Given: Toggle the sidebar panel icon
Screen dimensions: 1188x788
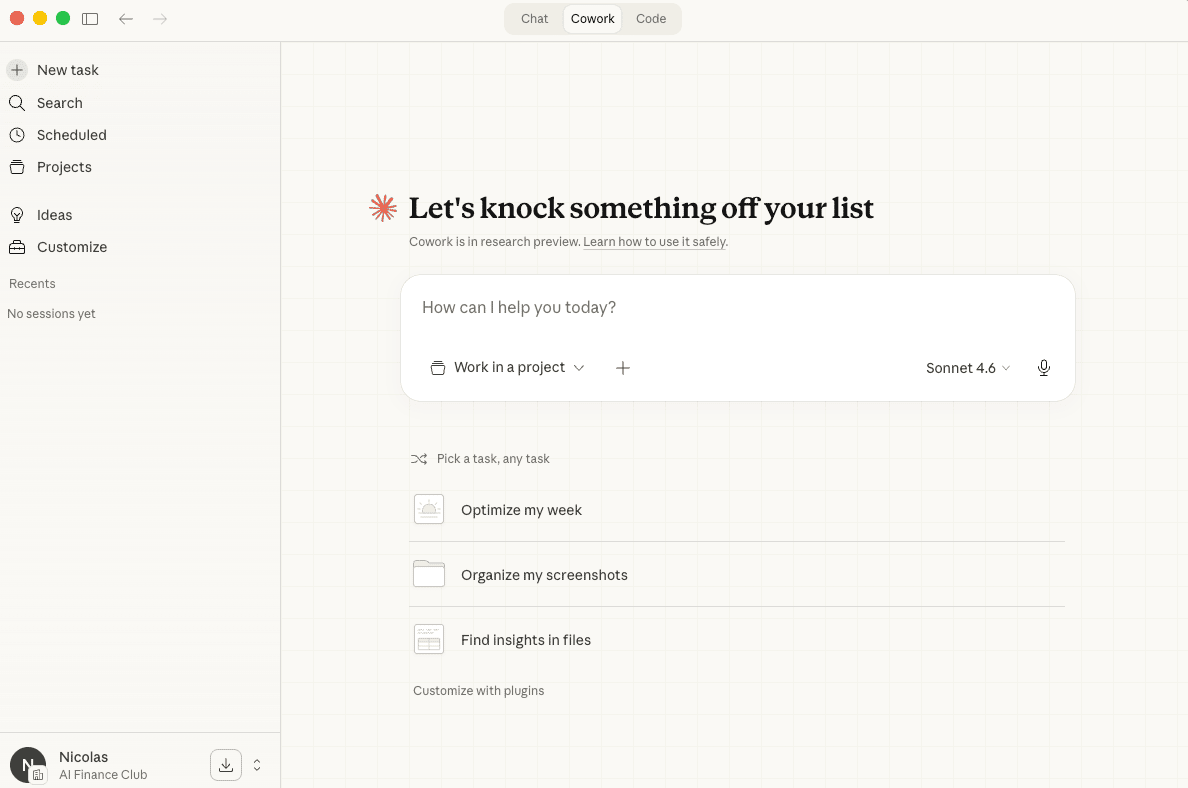Looking at the screenshot, I should (x=90, y=19).
